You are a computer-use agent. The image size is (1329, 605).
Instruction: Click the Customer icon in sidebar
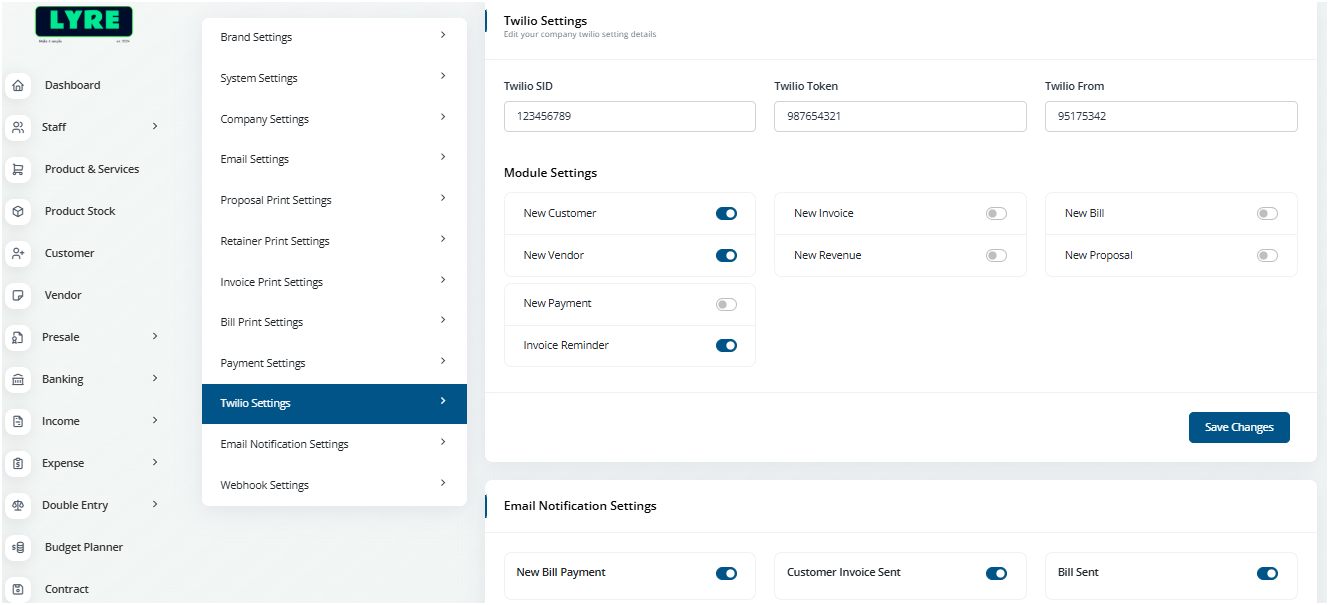[x=18, y=254]
